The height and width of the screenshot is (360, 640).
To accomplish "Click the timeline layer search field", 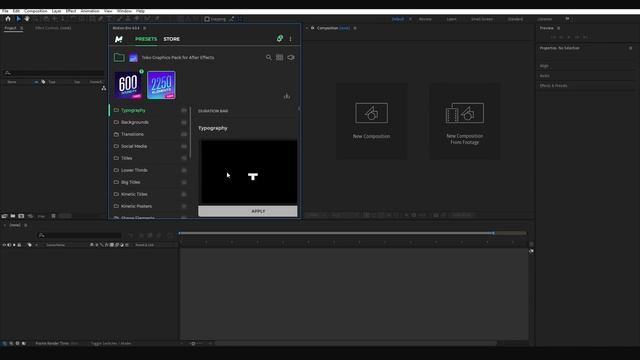I will pos(80,235).
